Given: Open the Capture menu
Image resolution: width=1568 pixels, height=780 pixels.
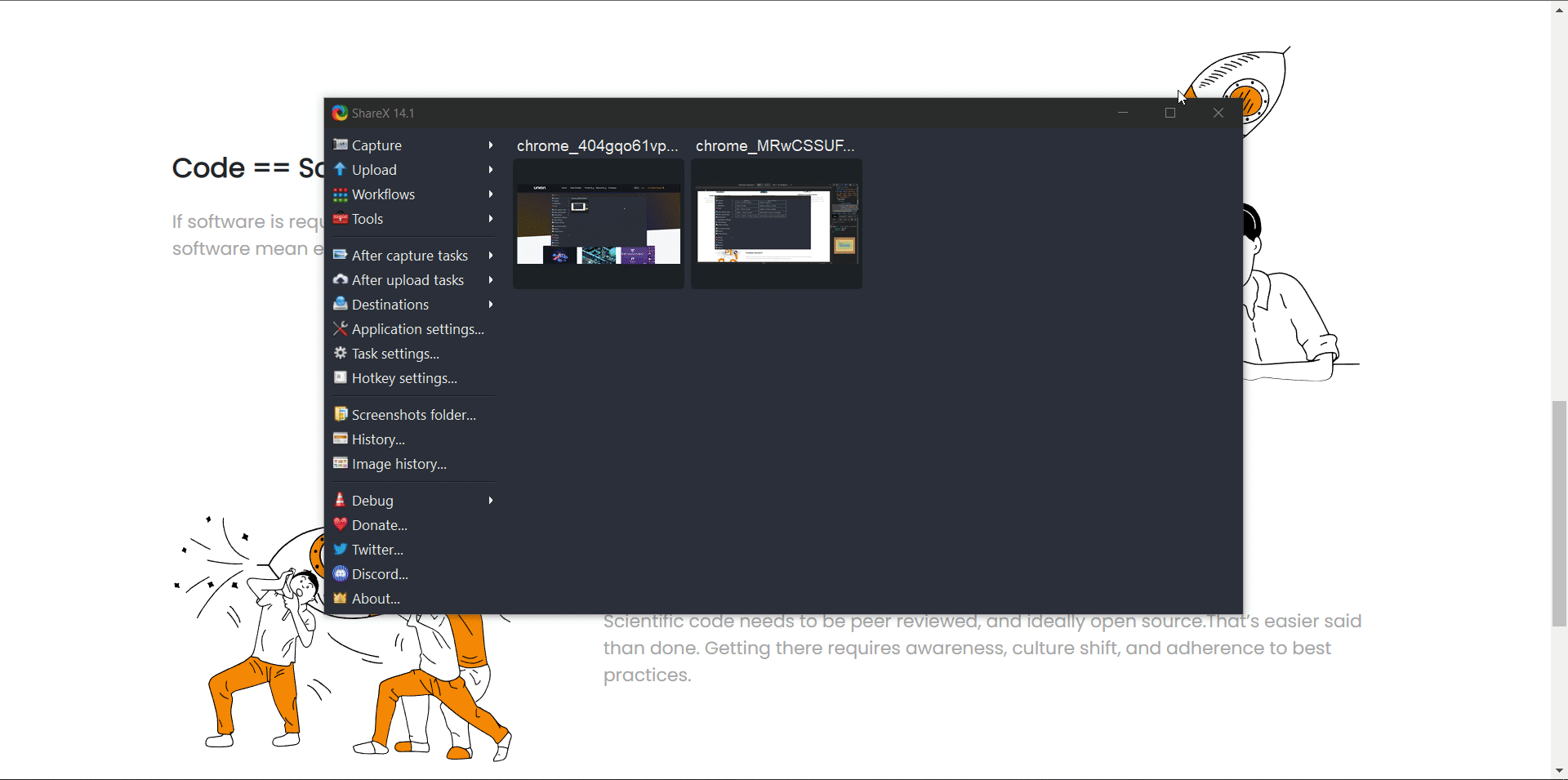Looking at the screenshot, I should click(413, 145).
